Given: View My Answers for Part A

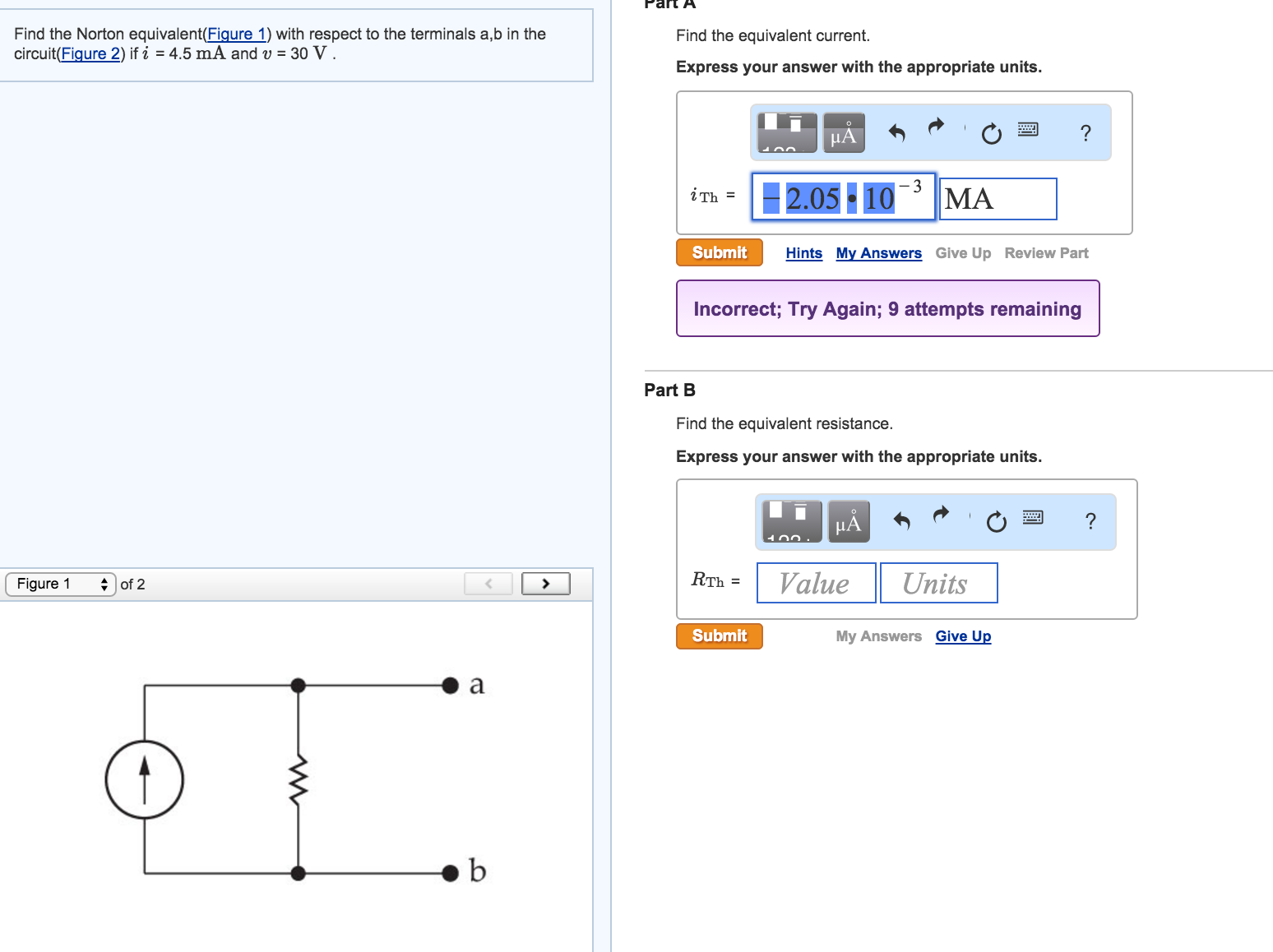Looking at the screenshot, I should click(x=878, y=252).
